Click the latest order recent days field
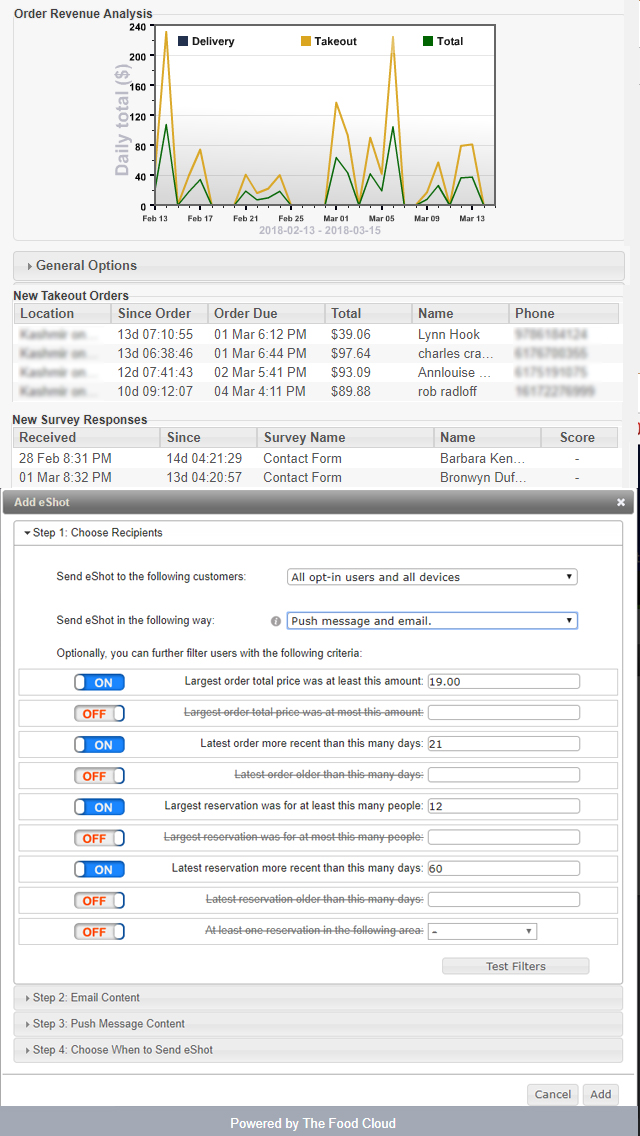This screenshot has width=640, height=1136. tap(503, 744)
